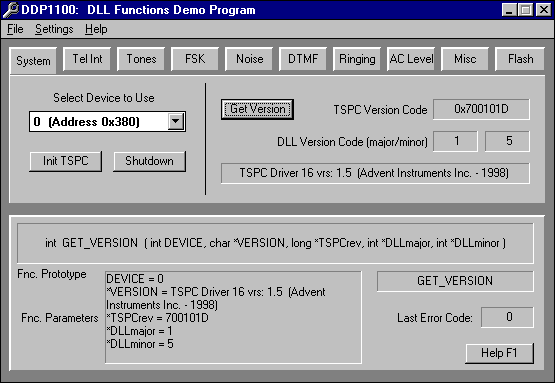Click the GET_VERSION function name field

(x=455, y=281)
